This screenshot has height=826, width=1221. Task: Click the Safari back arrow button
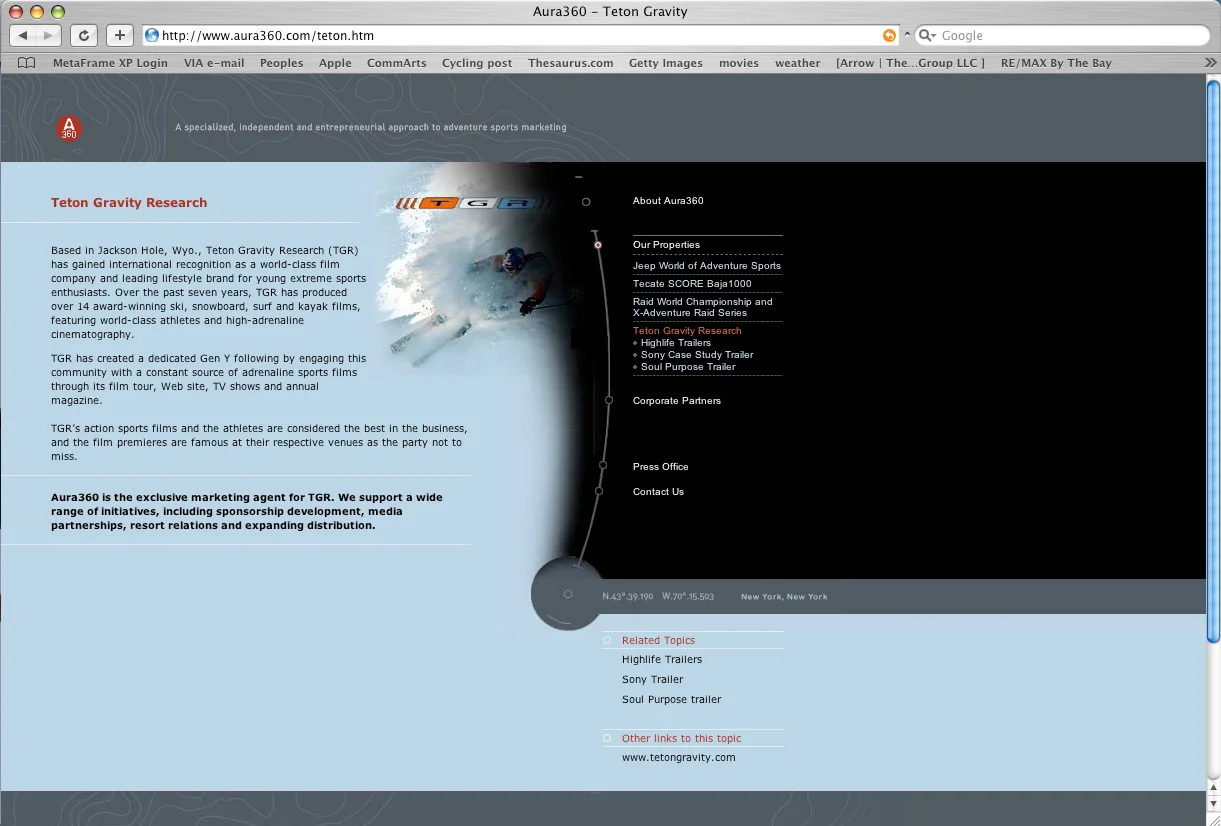23,35
